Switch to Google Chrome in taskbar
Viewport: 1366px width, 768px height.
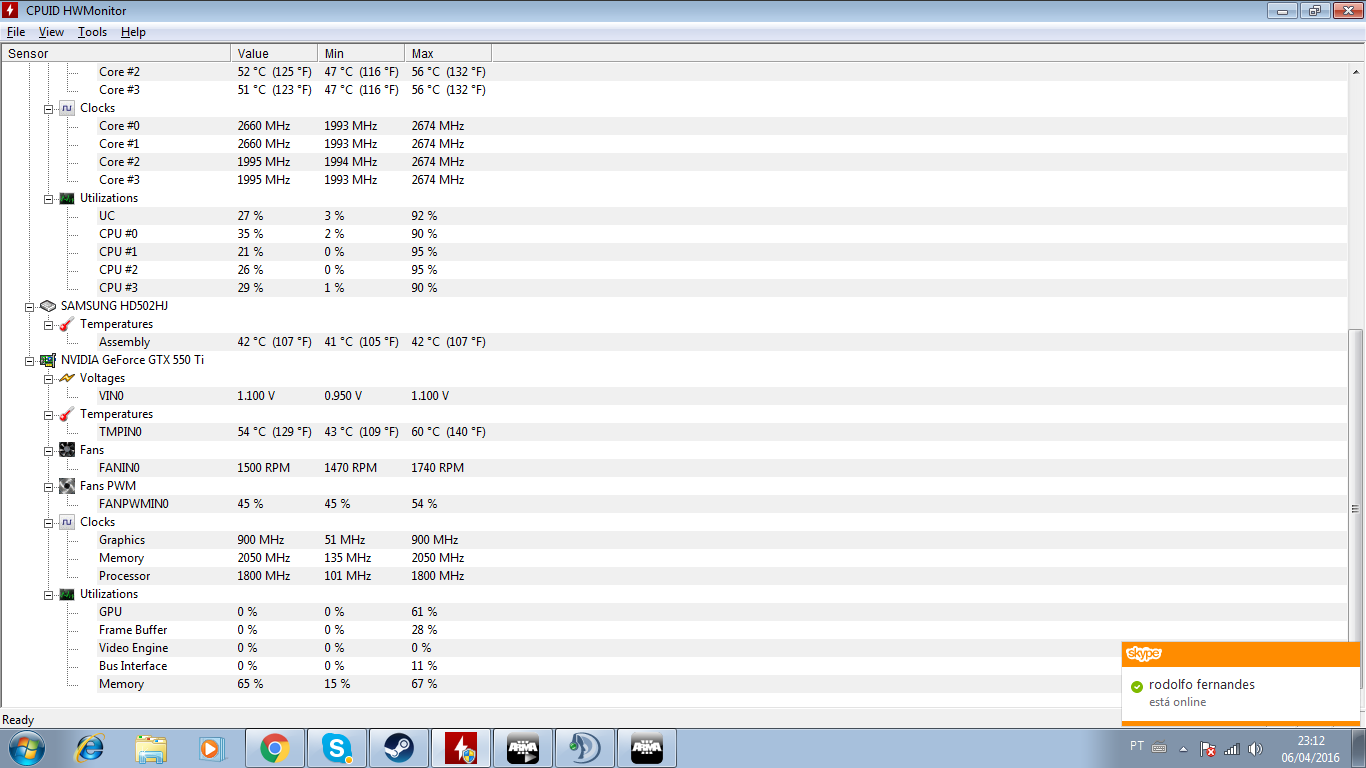274,748
